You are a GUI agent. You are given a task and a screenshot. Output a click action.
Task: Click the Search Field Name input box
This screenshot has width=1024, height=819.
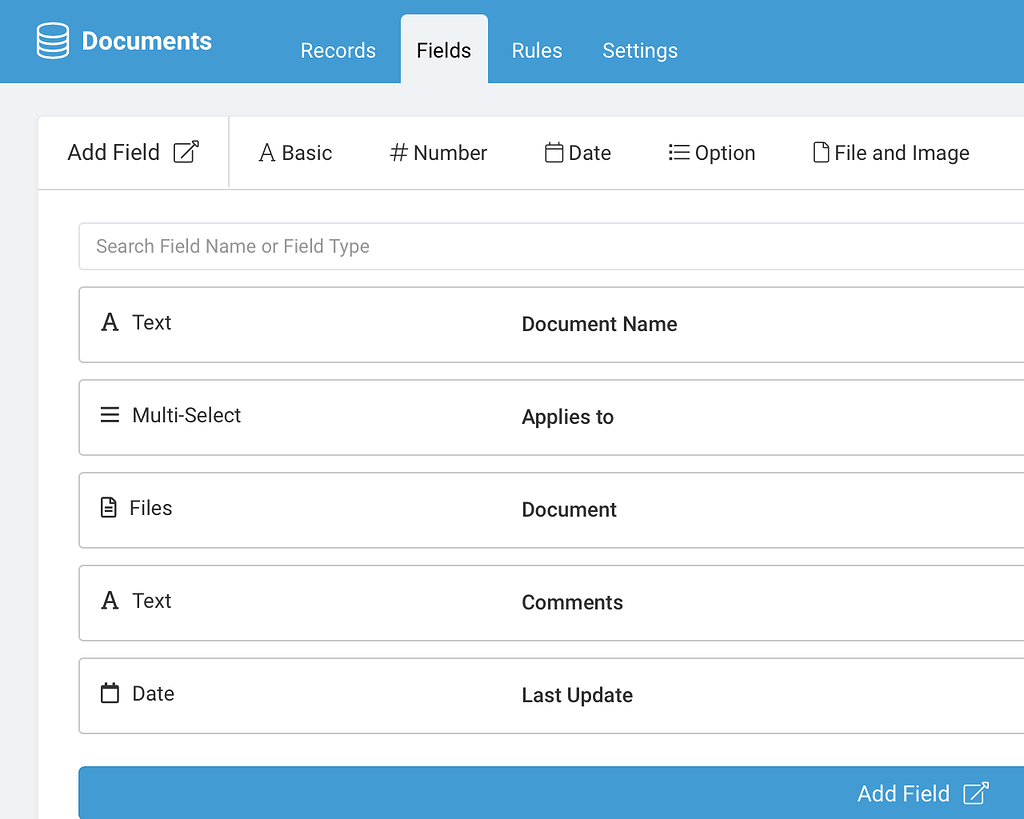click(400, 245)
